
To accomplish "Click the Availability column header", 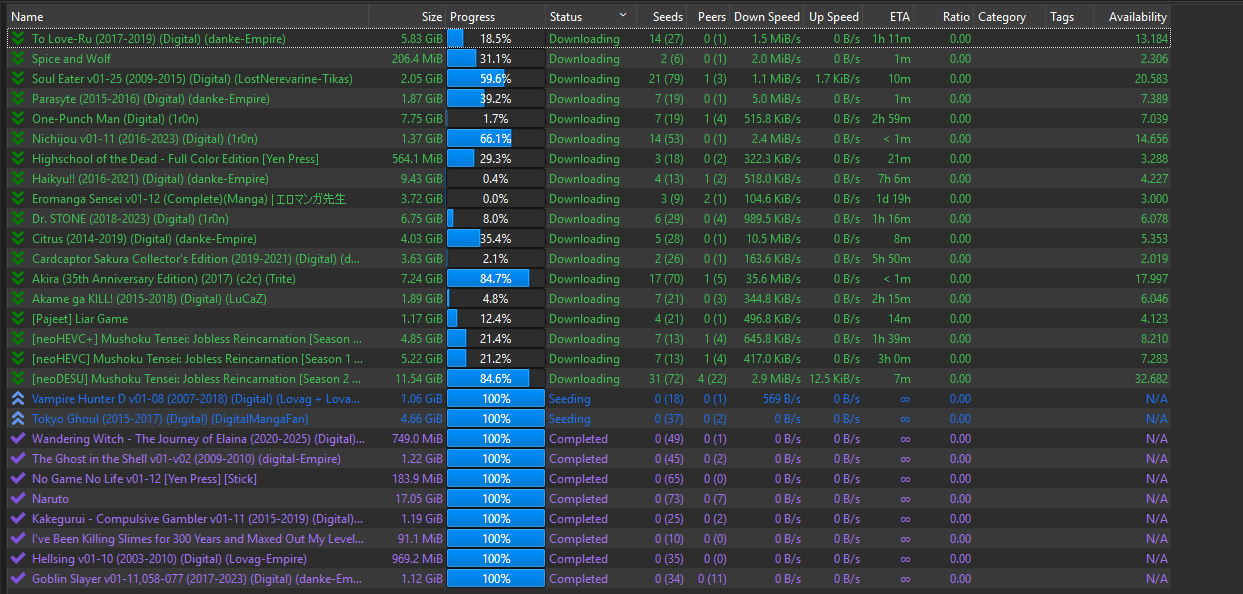I will 1137,16.
